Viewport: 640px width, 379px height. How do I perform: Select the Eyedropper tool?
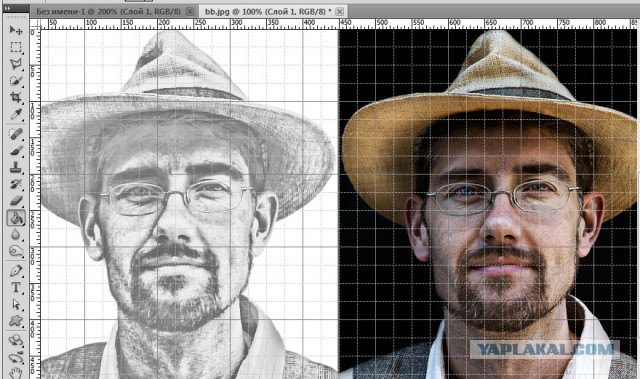click(16, 115)
